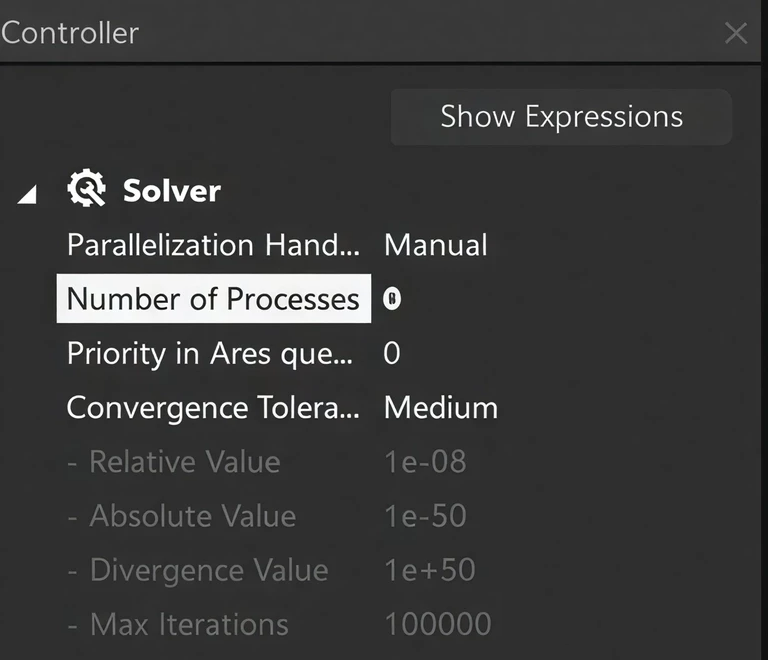768x660 pixels.
Task: Select the Parallelization Handling row label
Action: 213,245
